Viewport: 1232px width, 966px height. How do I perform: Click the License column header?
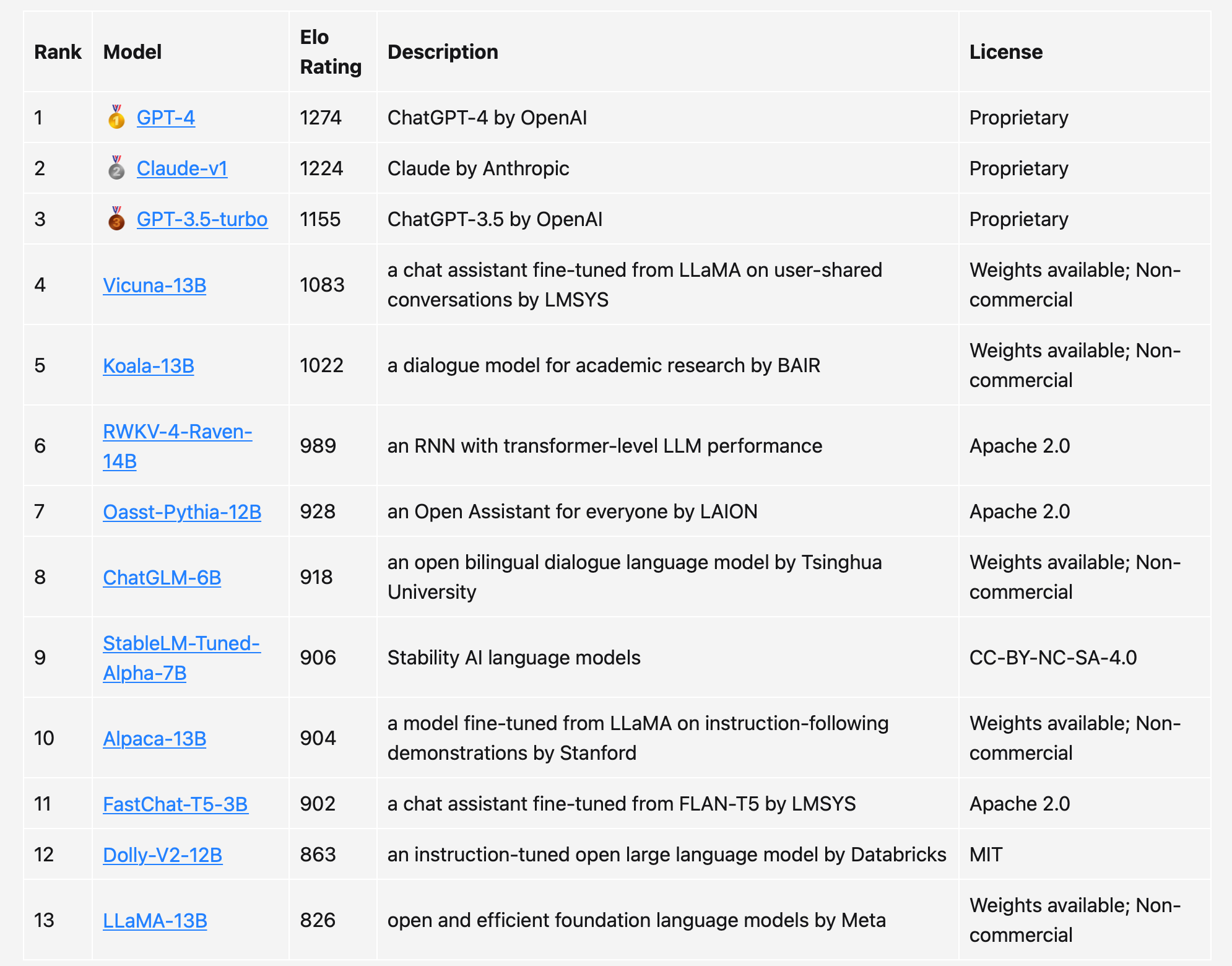pos(1005,52)
